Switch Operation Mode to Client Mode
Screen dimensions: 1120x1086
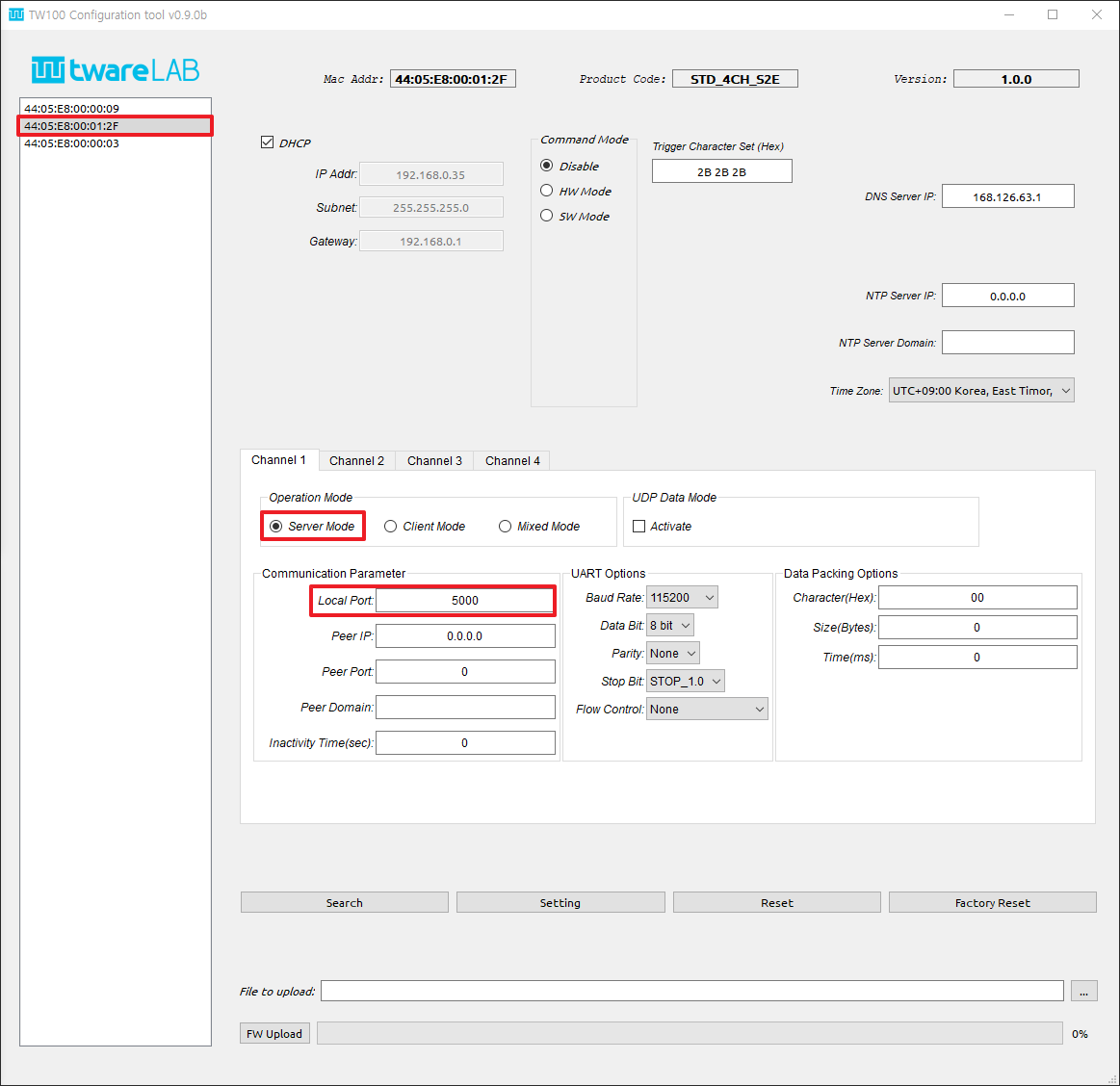tap(390, 526)
